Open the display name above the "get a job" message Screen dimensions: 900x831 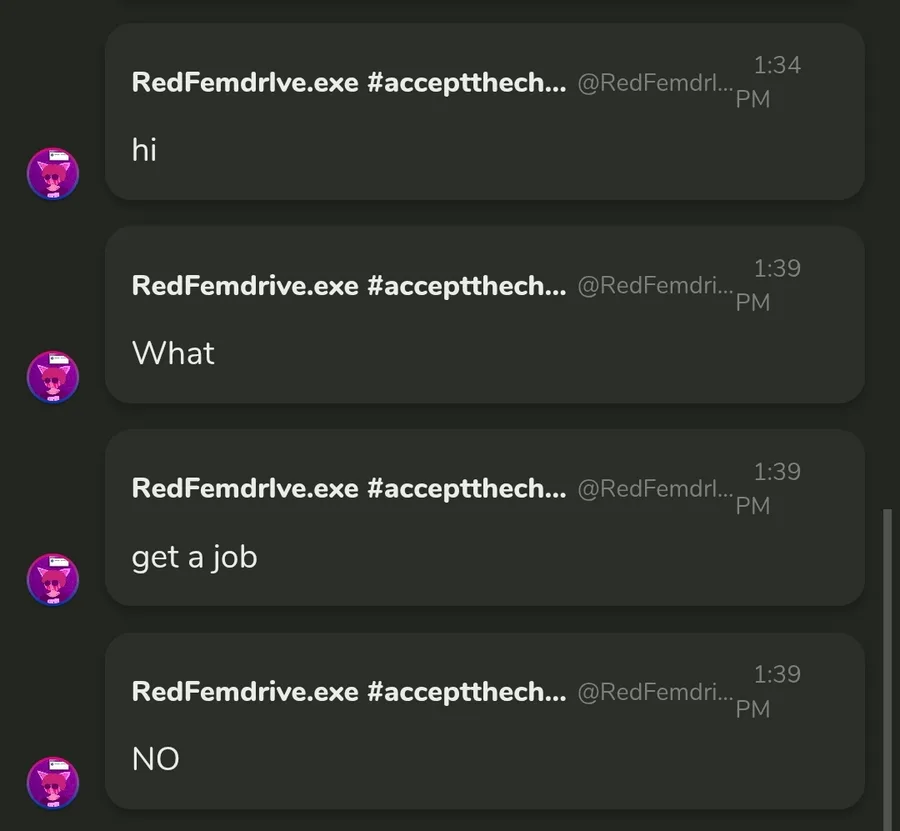(349, 488)
